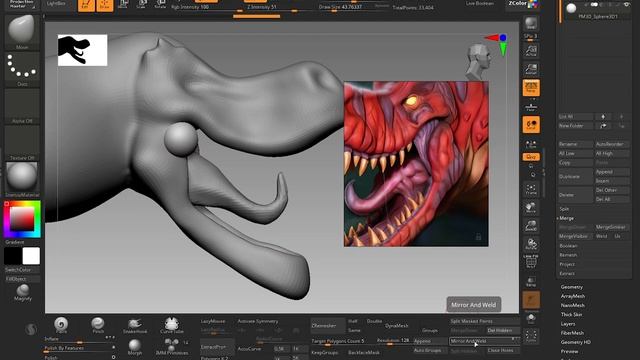Open the material sphere selector

(x=22, y=179)
